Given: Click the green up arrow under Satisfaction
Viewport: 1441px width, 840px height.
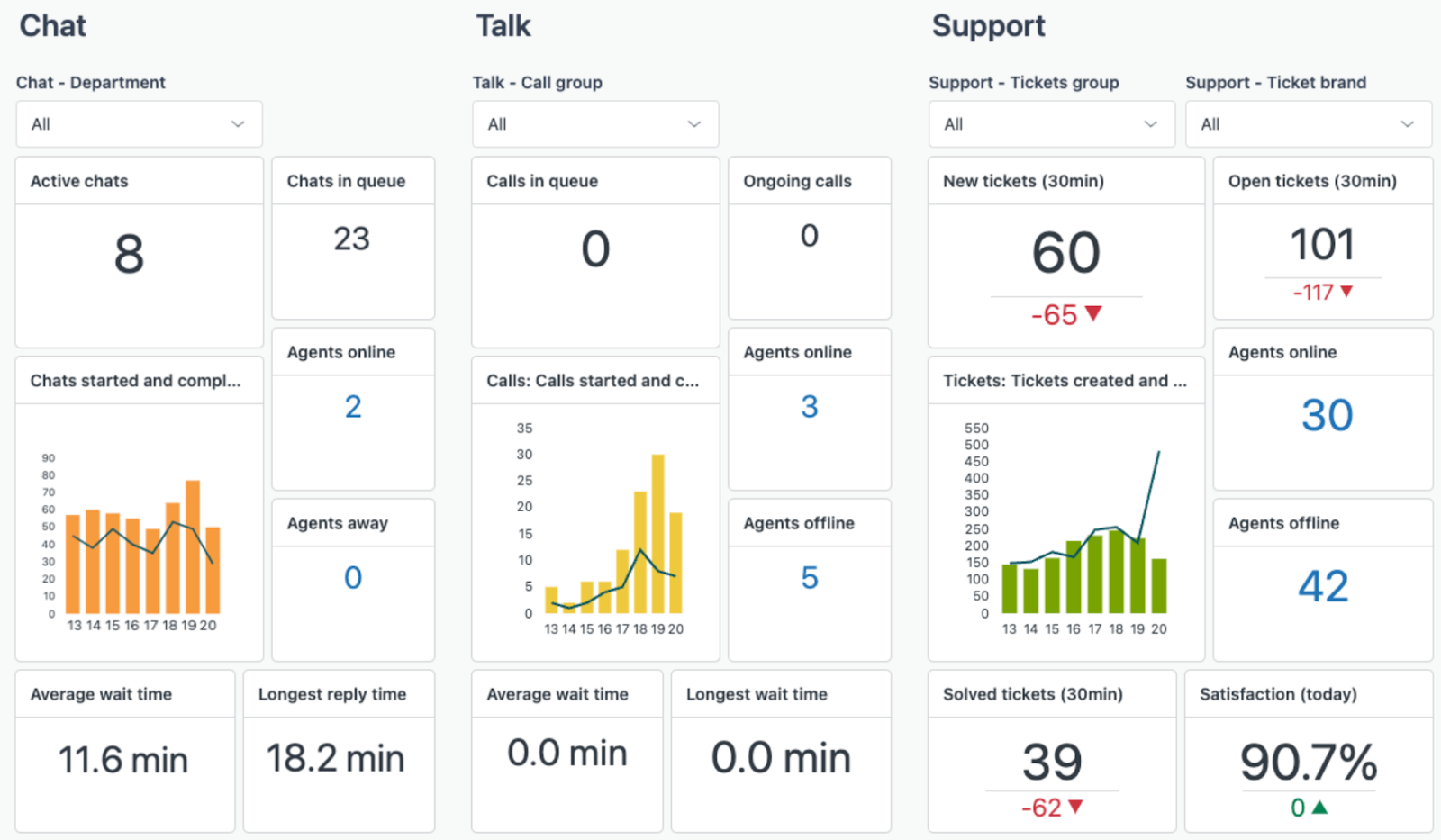Looking at the screenshot, I should coord(1320,808).
